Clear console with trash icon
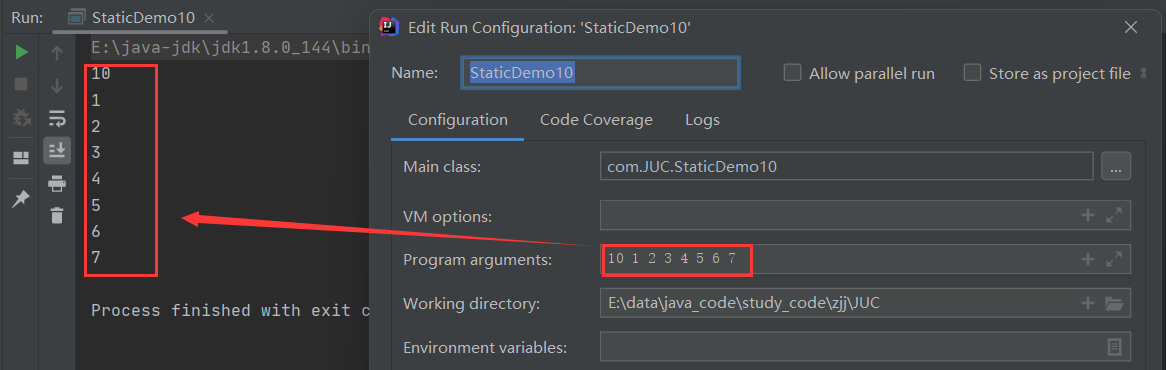The height and width of the screenshot is (370, 1166). coord(57,215)
